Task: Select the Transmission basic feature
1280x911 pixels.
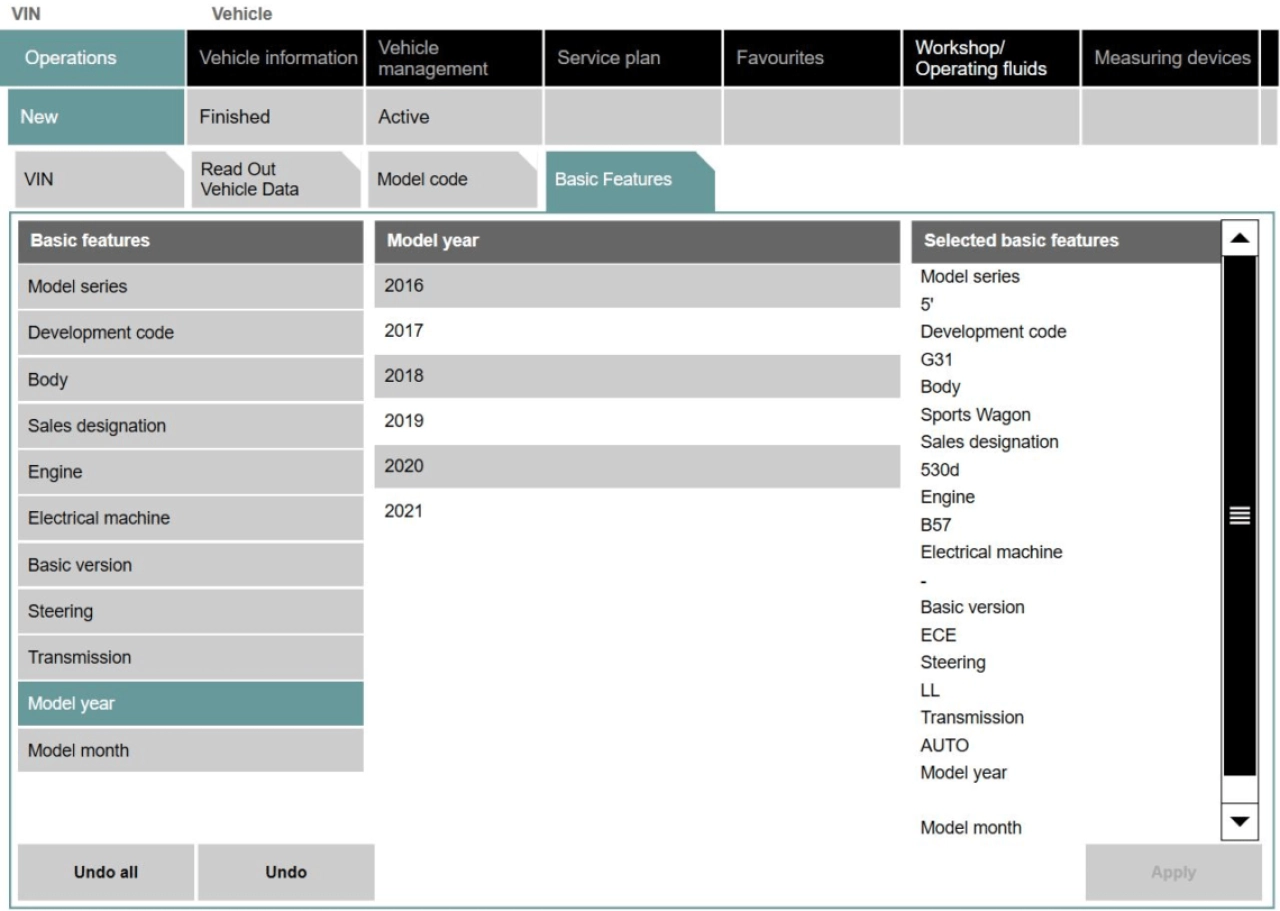Action: (190, 657)
